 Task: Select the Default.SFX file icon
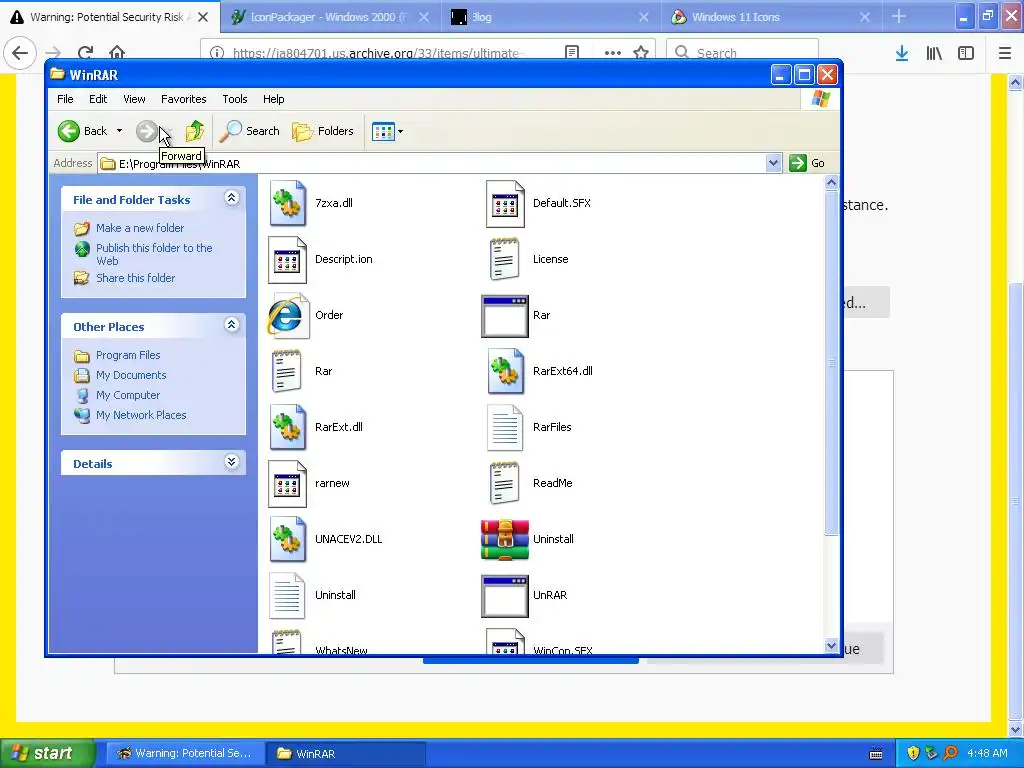[505, 203]
